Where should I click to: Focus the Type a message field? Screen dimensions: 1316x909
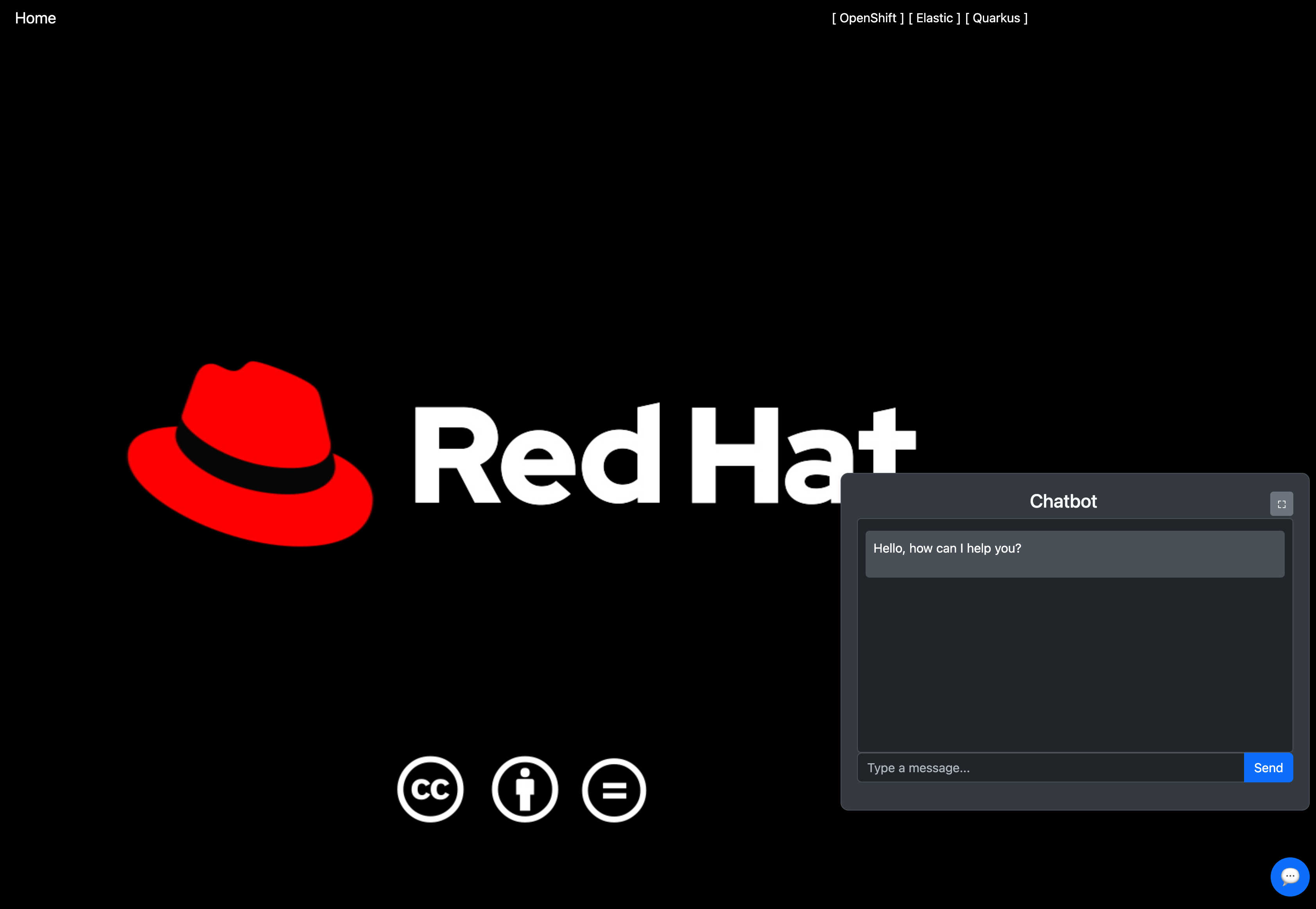[x=1050, y=768]
